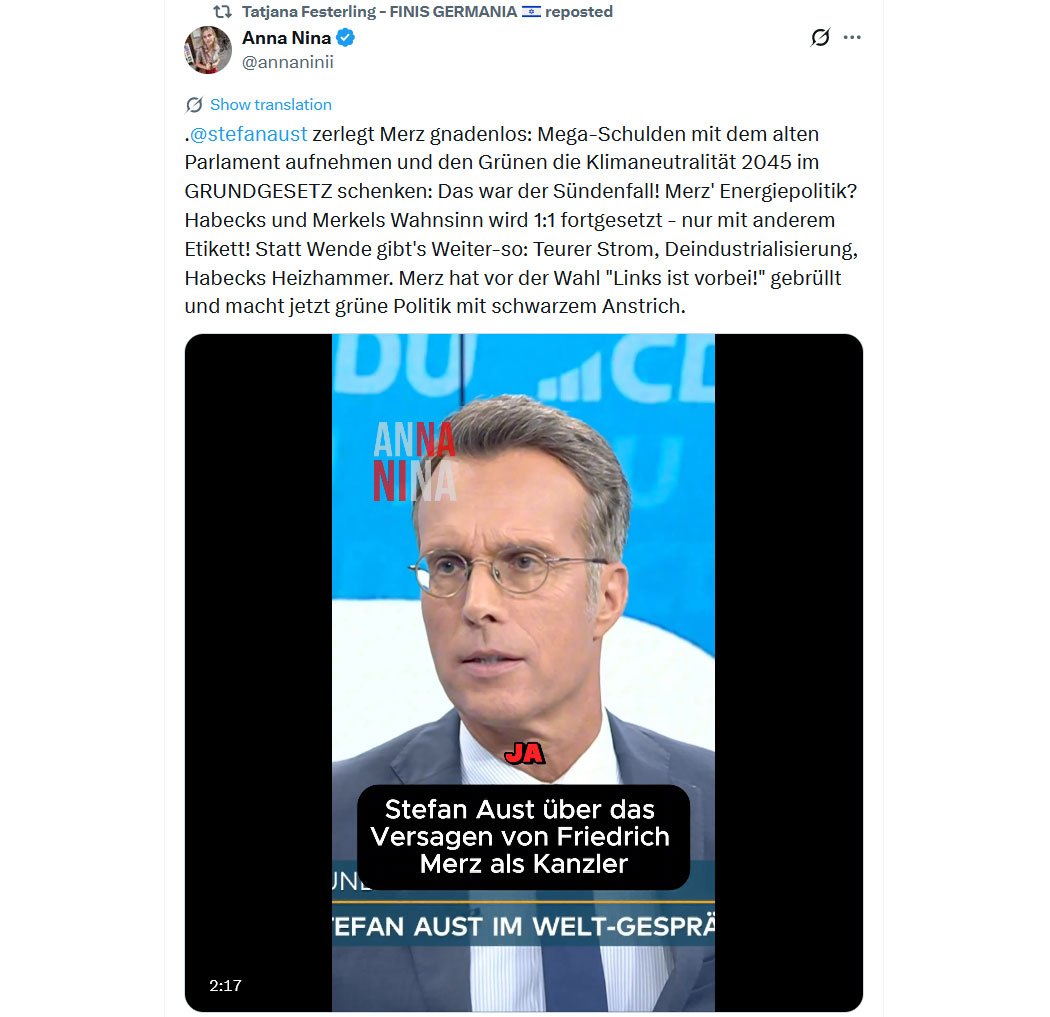The image size is (1050, 1017).
Task: Open the reposter Tatjana Festerling's profile
Action: pyautogui.click(x=379, y=11)
